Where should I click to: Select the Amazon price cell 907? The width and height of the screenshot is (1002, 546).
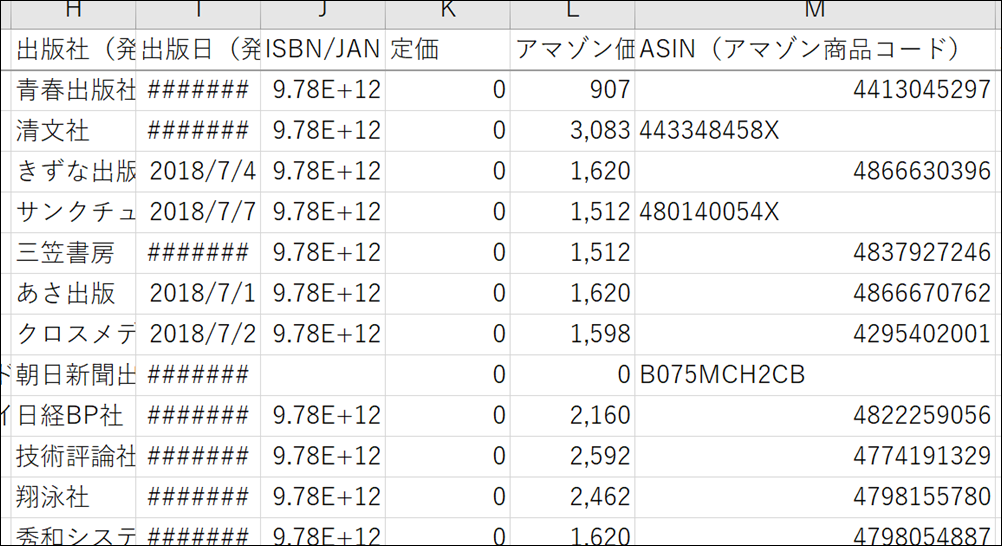point(572,90)
